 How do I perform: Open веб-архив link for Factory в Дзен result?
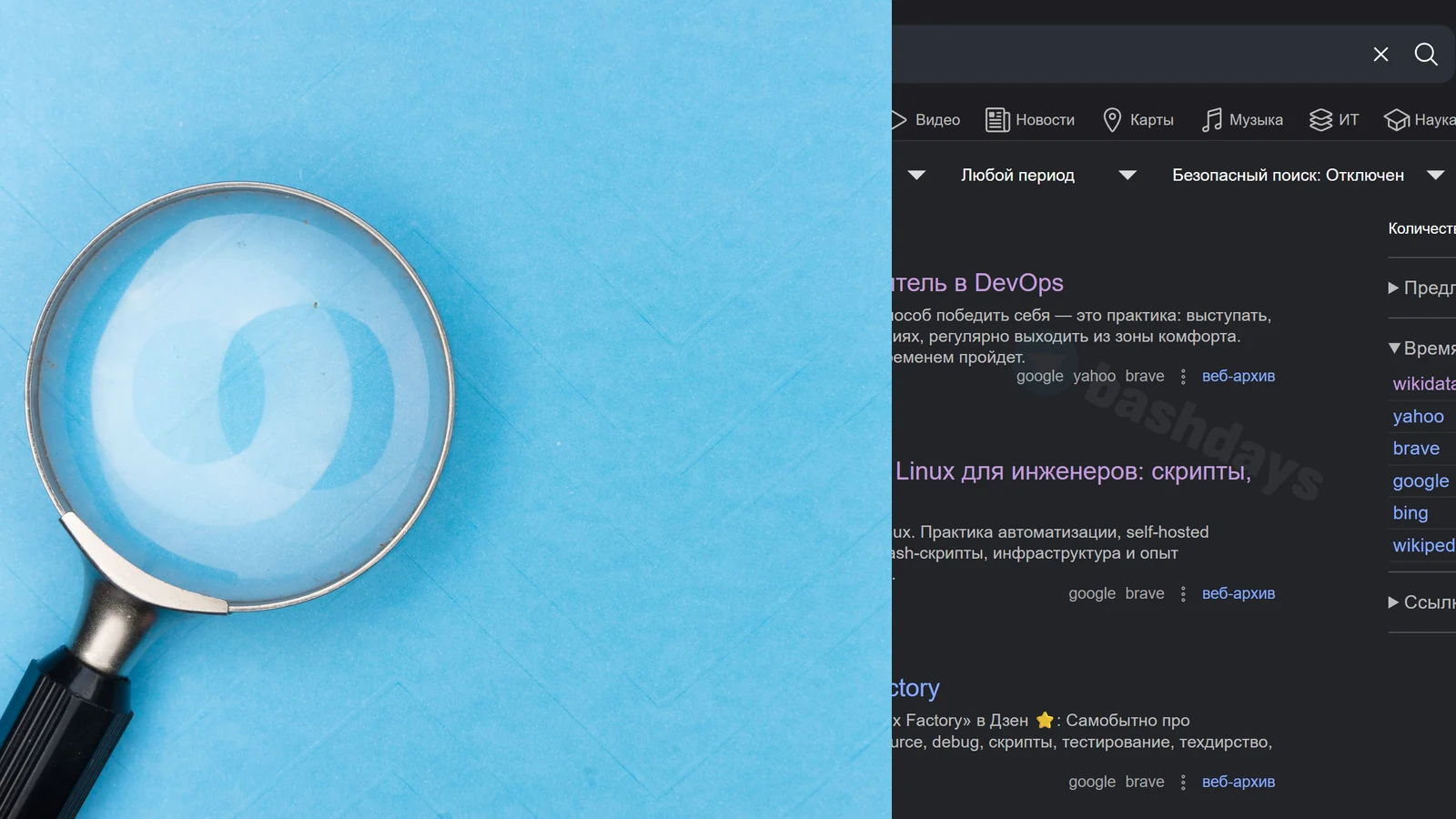tap(1239, 783)
